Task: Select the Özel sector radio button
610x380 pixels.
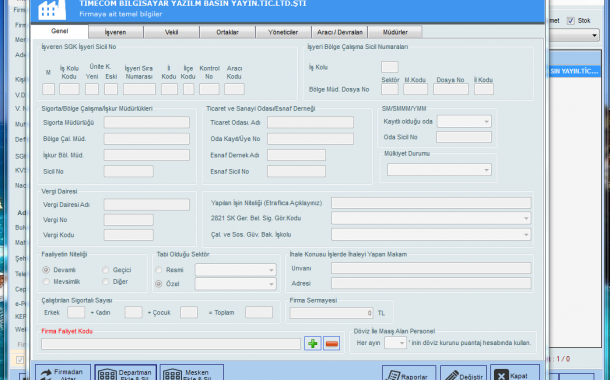Action: (159, 284)
